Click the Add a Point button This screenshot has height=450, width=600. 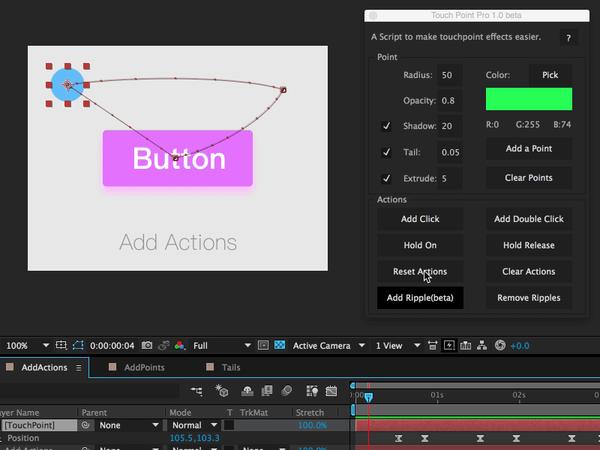pyautogui.click(x=529, y=149)
